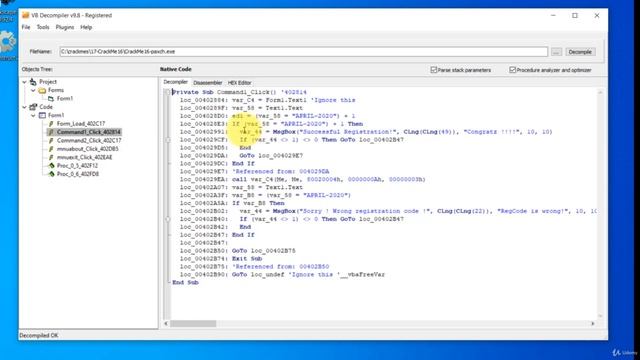
Task: Select the Form1 icon under Forms folder
Action: 51,98
